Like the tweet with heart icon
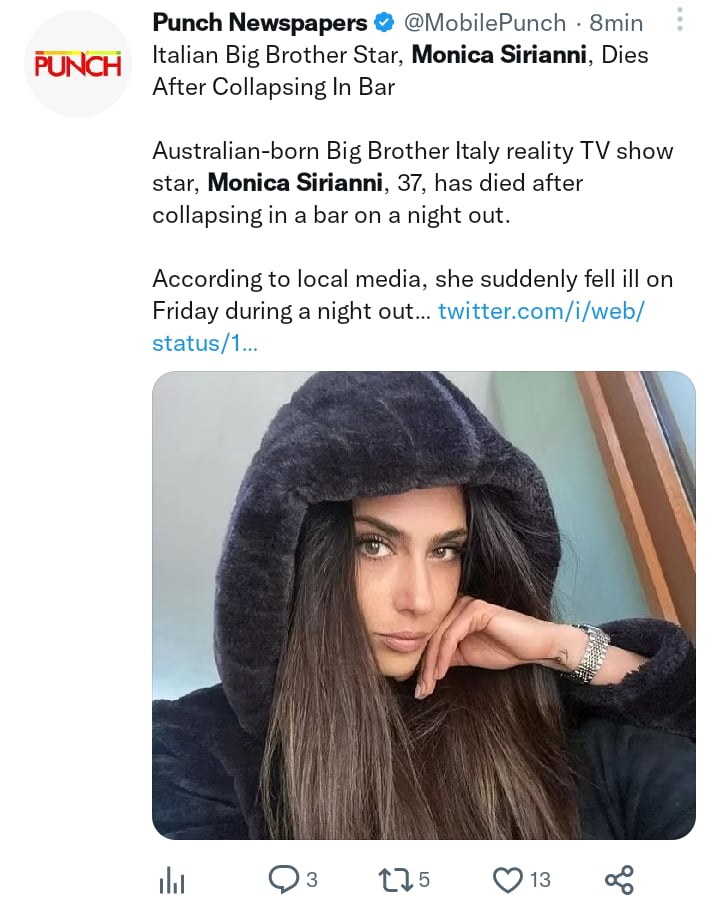 tap(507, 880)
